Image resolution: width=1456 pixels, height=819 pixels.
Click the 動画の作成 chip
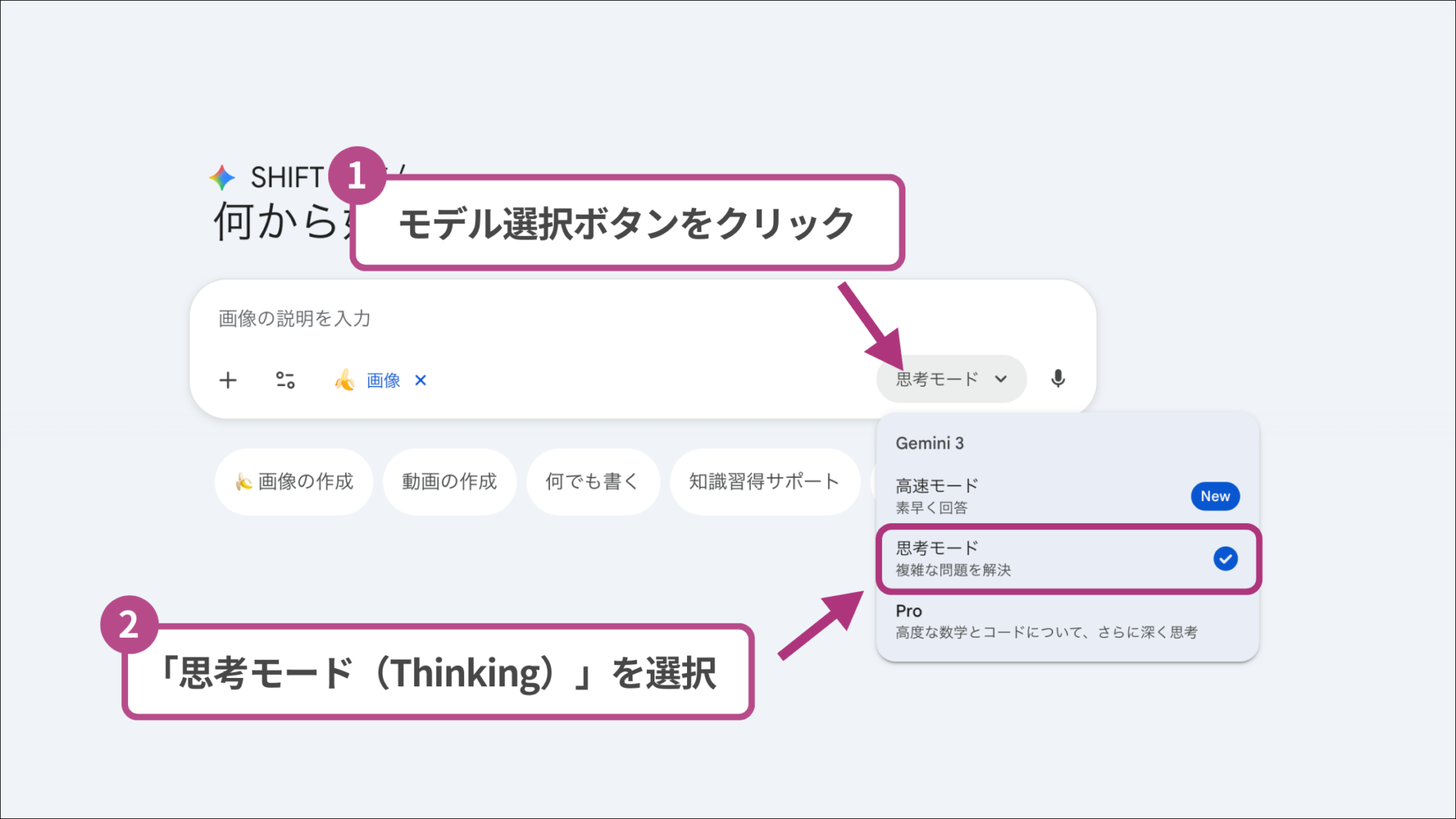[450, 481]
